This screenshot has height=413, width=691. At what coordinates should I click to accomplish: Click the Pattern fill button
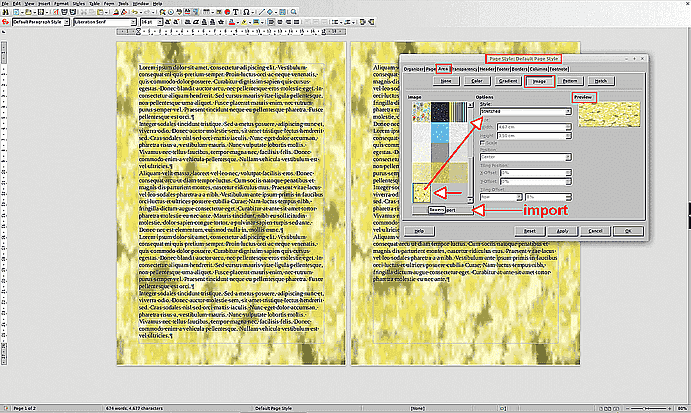pyautogui.click(x=569, y=81)
